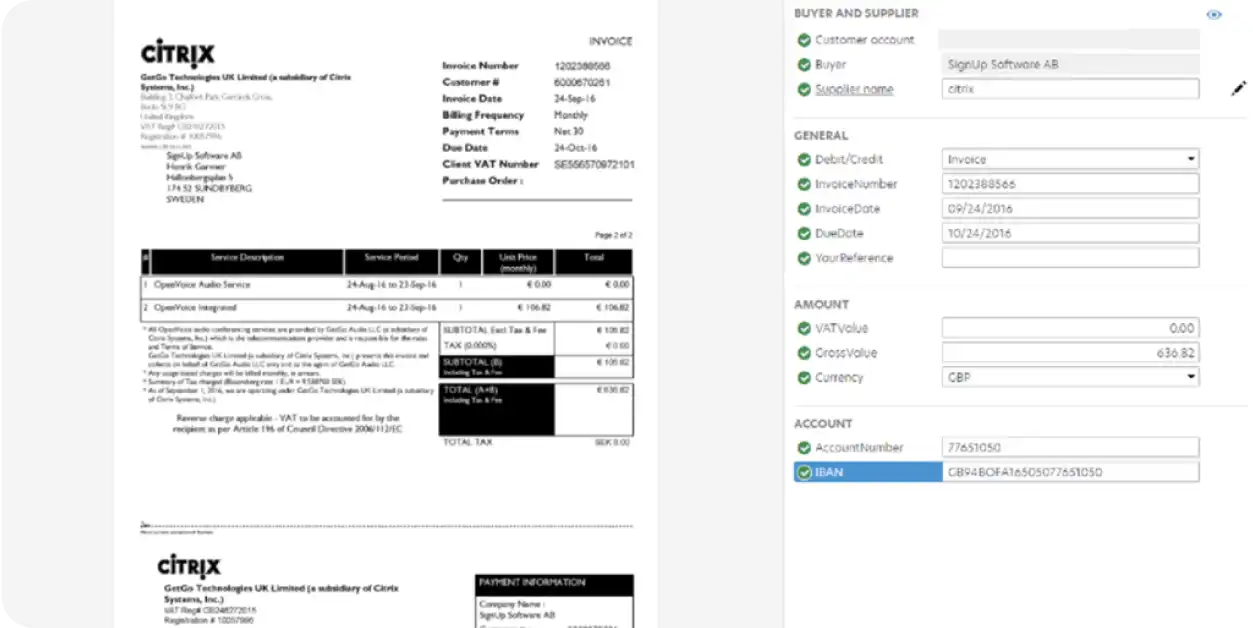Click the green check beside VATValue
The image size is (1253, 628).
click(804, 328)
